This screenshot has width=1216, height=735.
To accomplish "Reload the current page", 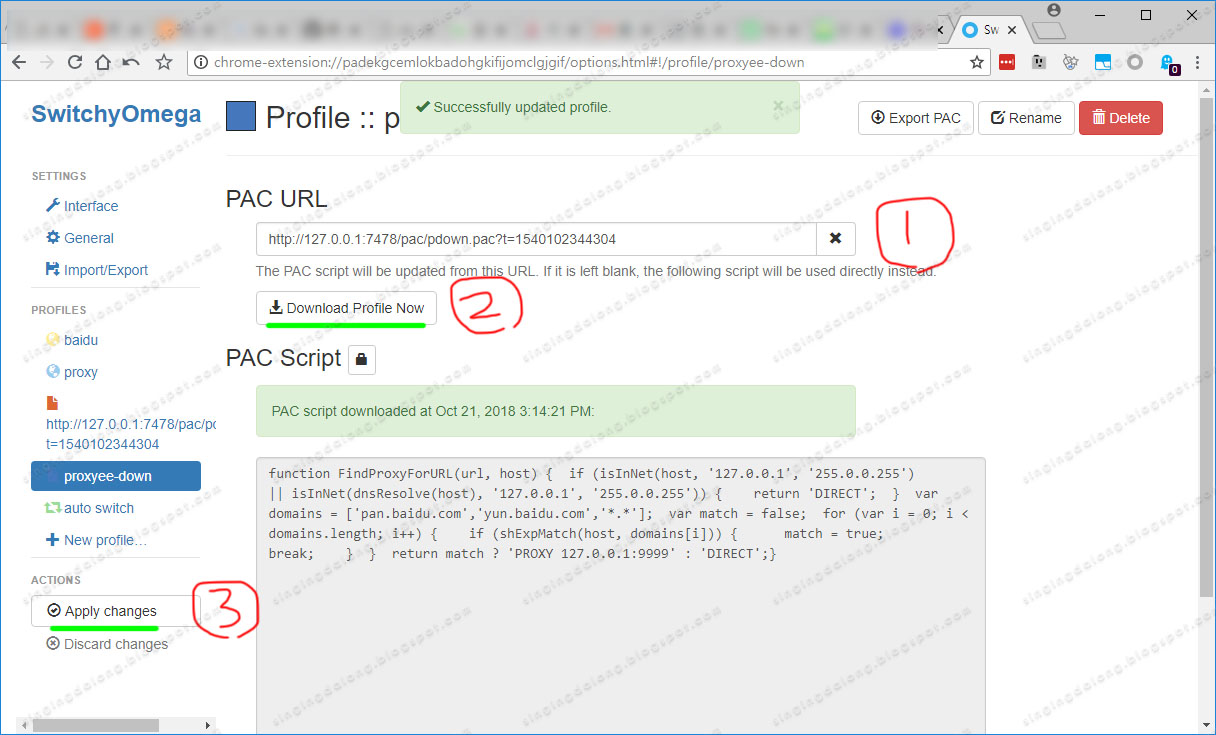I will click(75, 62).
